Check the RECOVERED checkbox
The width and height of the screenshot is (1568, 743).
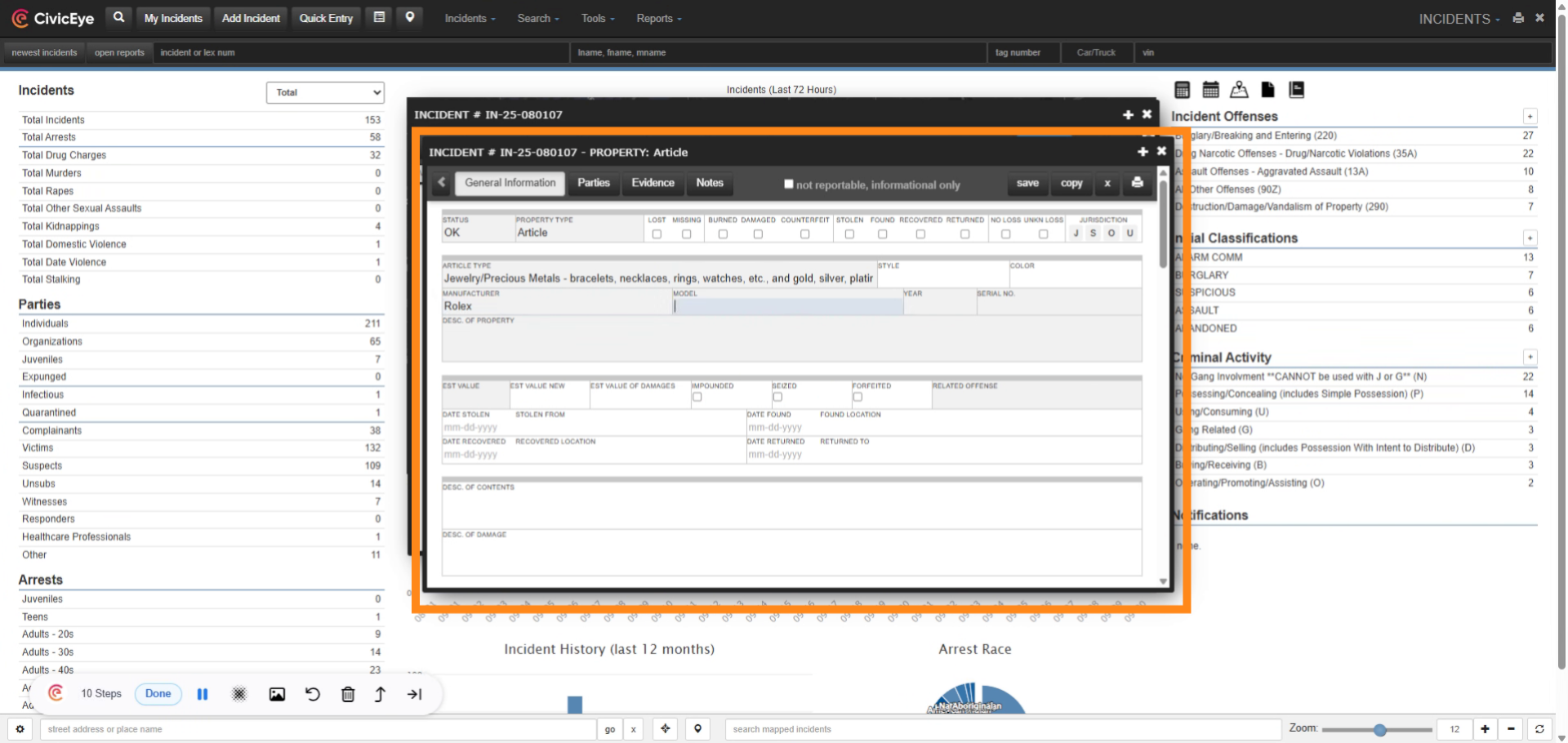click(920, 234)
